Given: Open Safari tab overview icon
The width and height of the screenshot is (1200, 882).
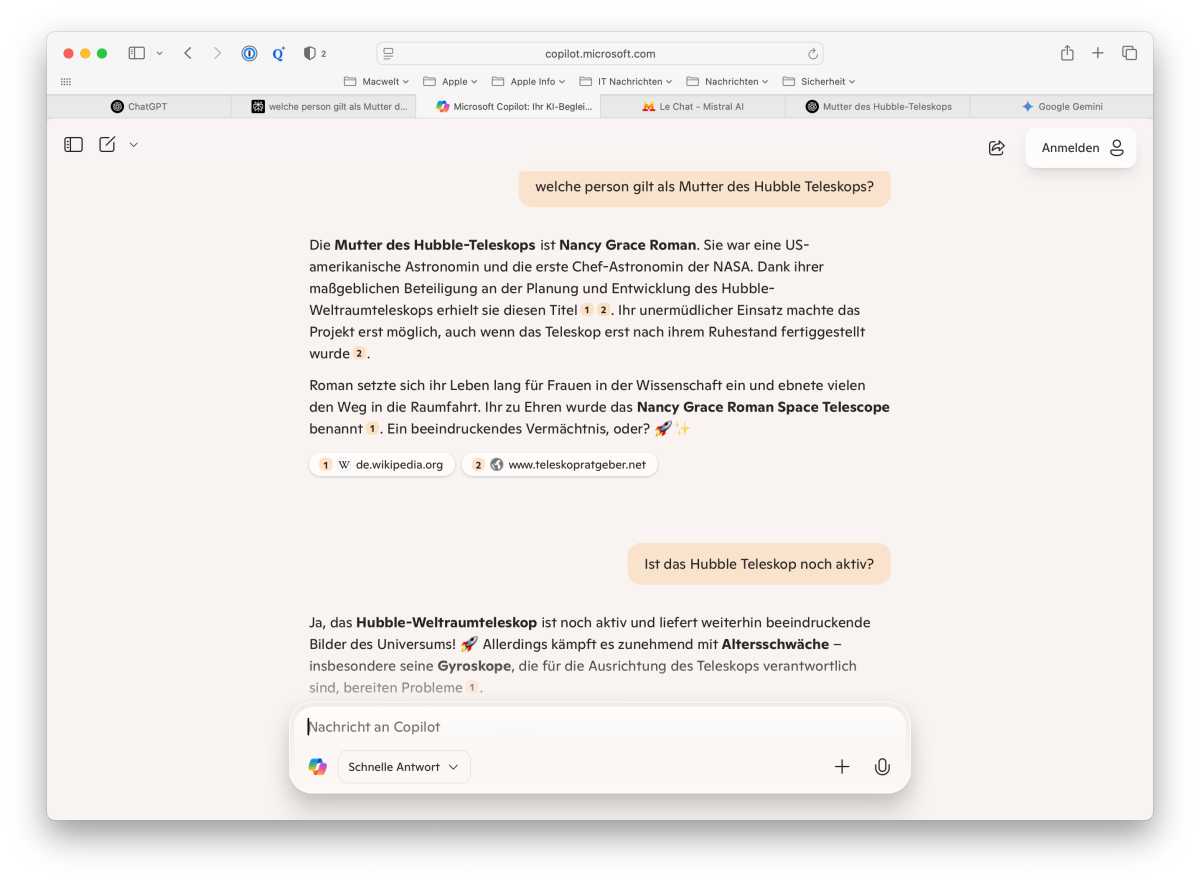Looking at the screenshot, I should [1129, 53].
